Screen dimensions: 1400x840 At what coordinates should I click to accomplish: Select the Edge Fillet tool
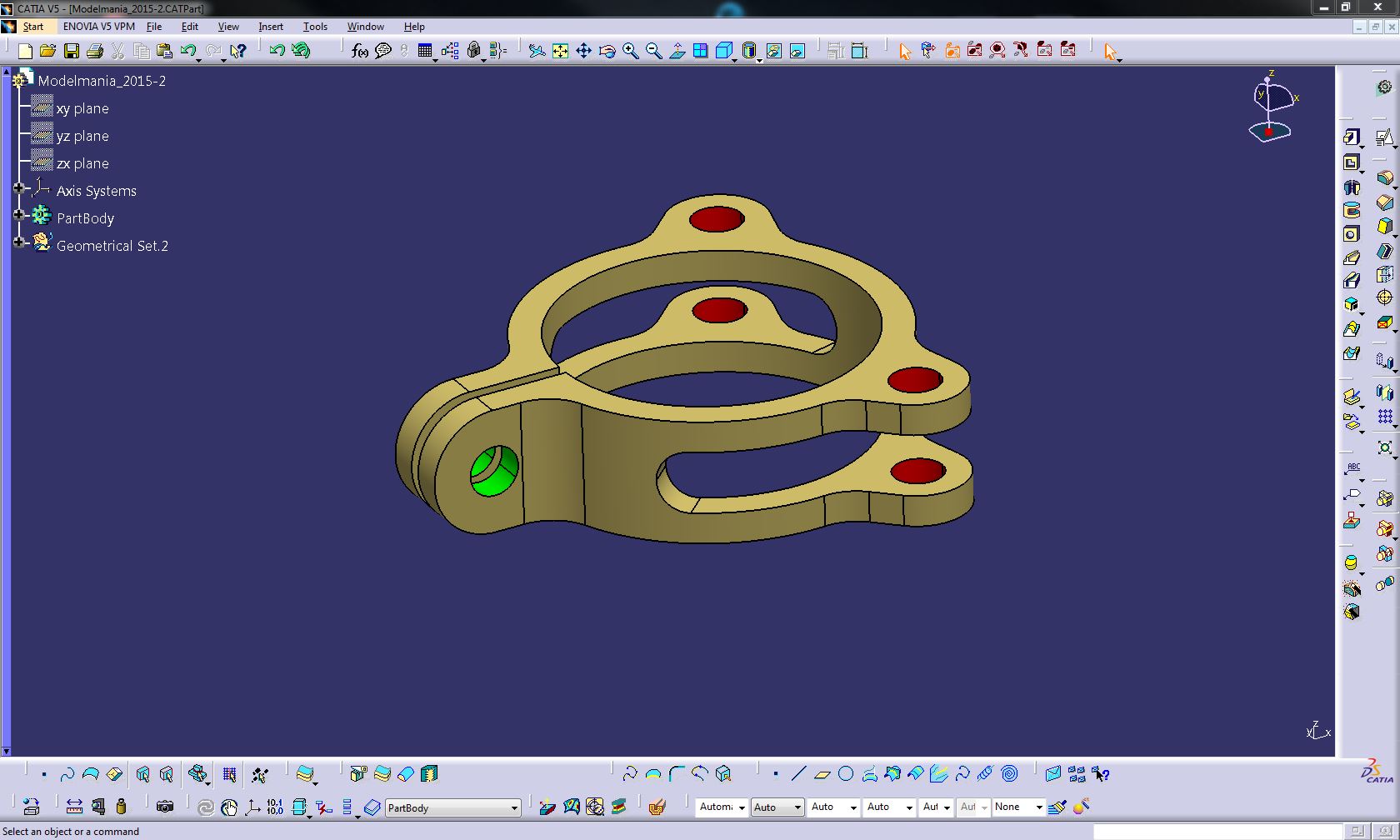click(1385, 177)
